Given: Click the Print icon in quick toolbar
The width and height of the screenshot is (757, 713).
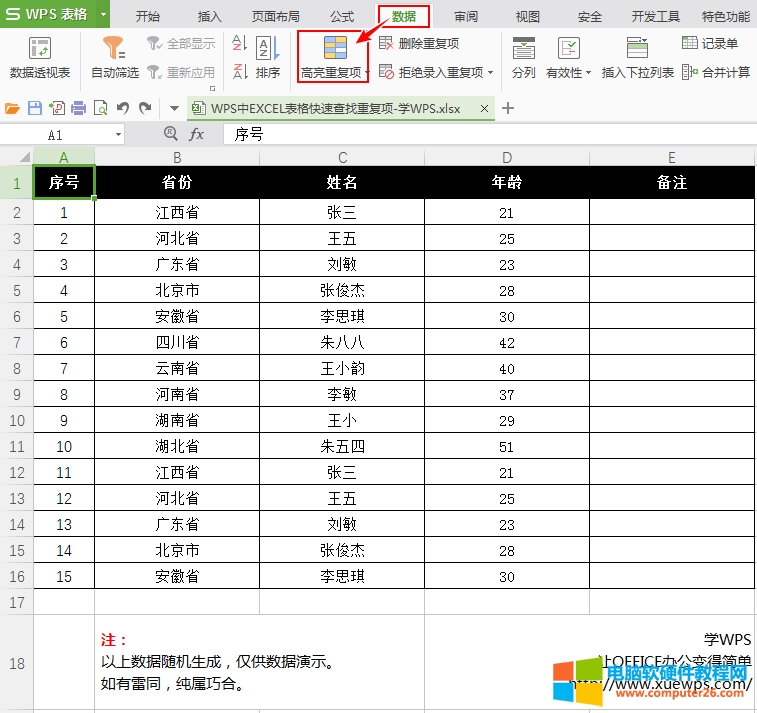Looking at the screenshot, I should click(78, 108).
